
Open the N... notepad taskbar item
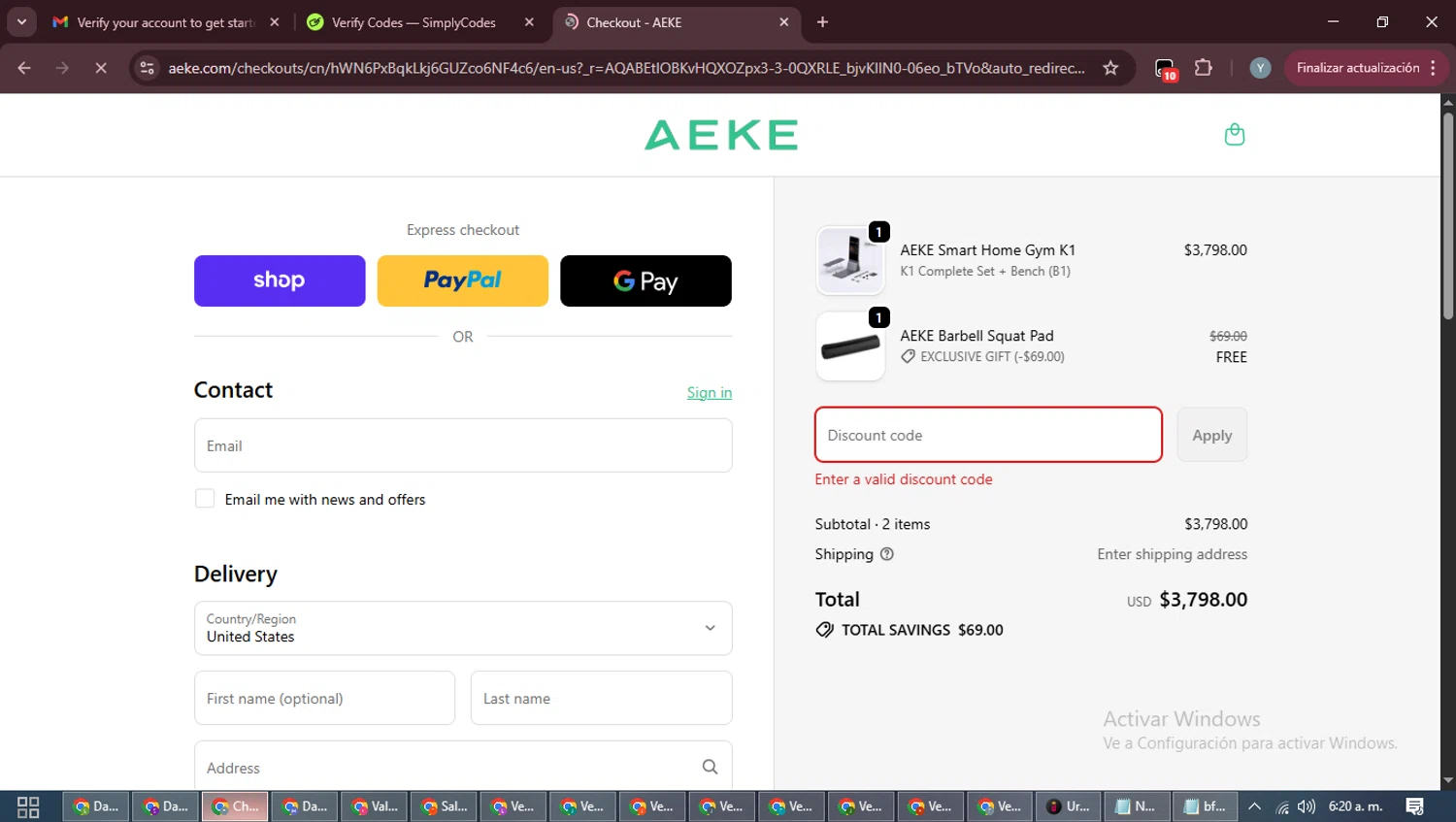pyautogui.click(x=1136, y=806)
